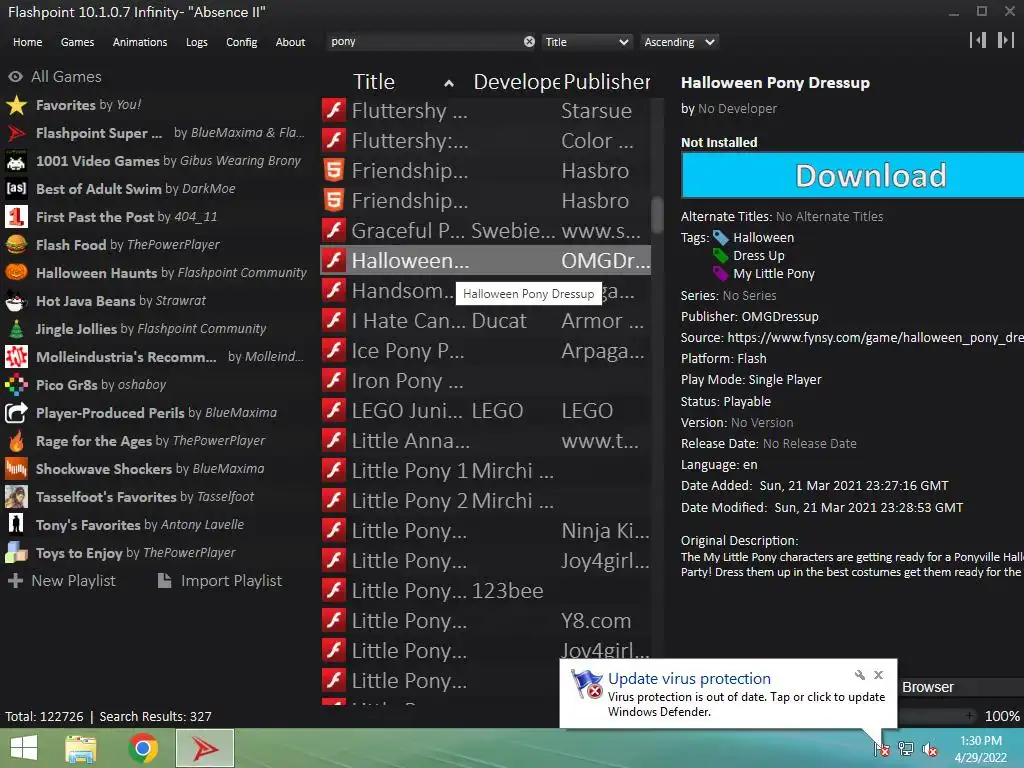Click Import Playlist
The height and width of the screenshot is (768, 1024).
point(220,581)
